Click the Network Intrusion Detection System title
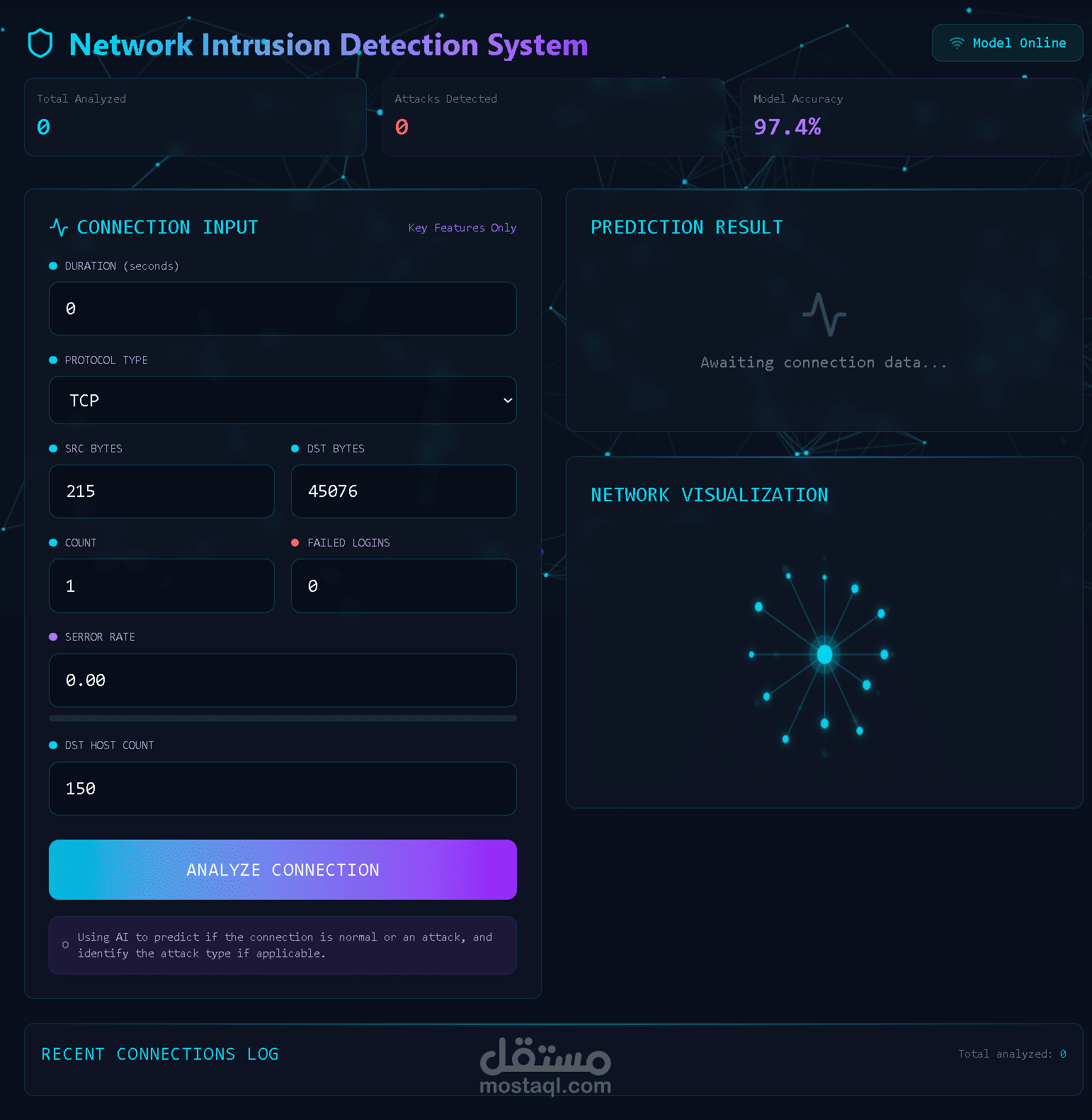Viewport: 1092px width, 1120px height. tap(329, 45)
